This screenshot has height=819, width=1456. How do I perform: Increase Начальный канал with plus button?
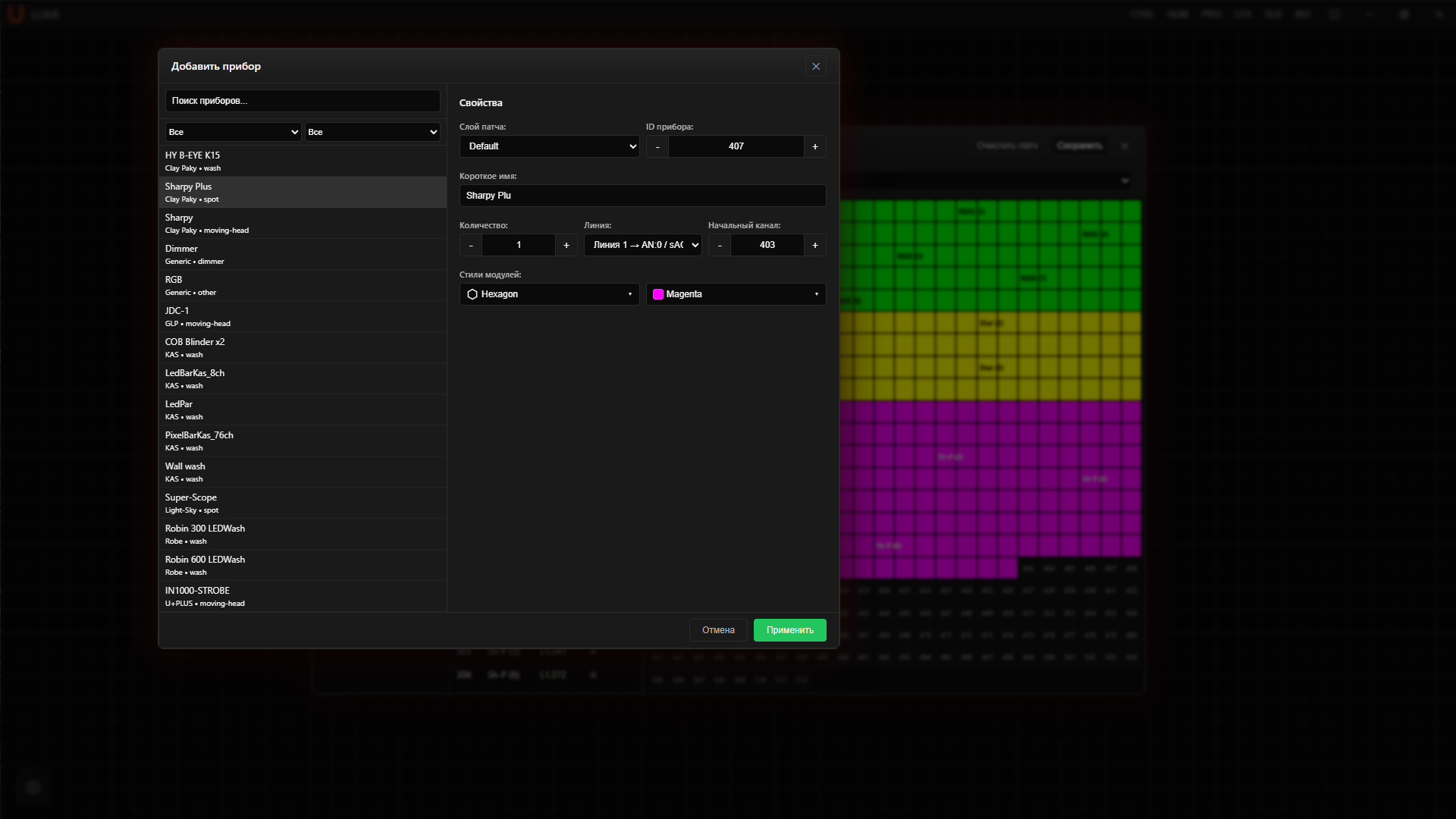[815, 245]
